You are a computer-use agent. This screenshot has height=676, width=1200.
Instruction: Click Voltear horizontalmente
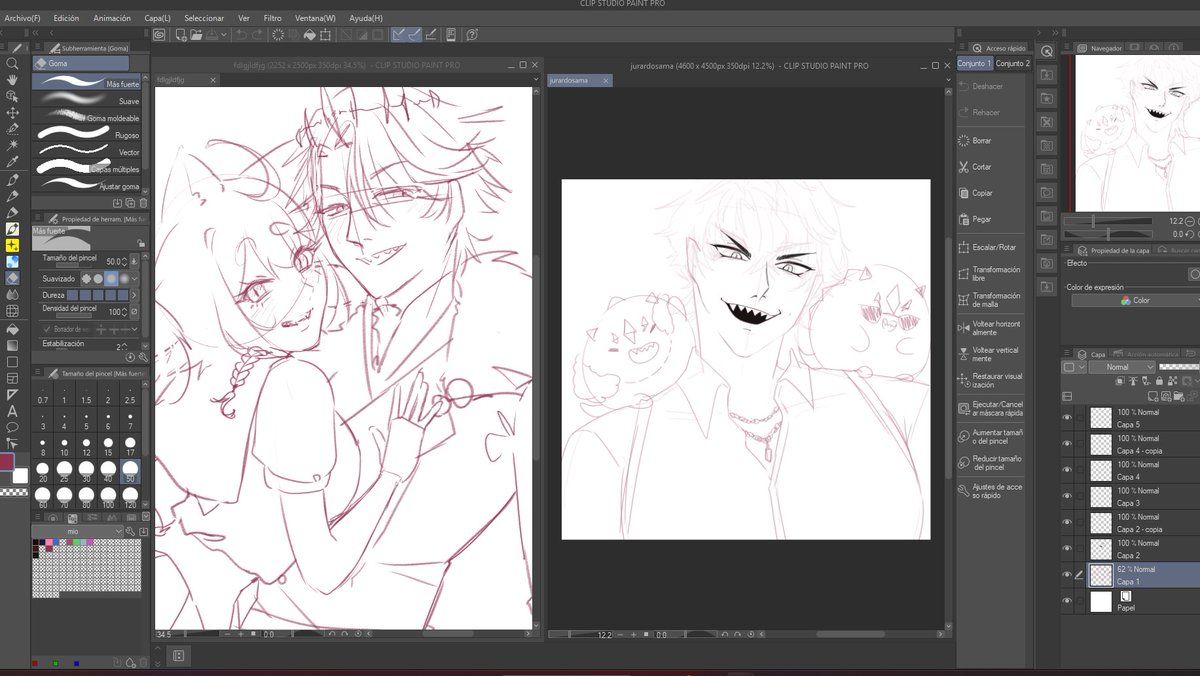point(990,326)
